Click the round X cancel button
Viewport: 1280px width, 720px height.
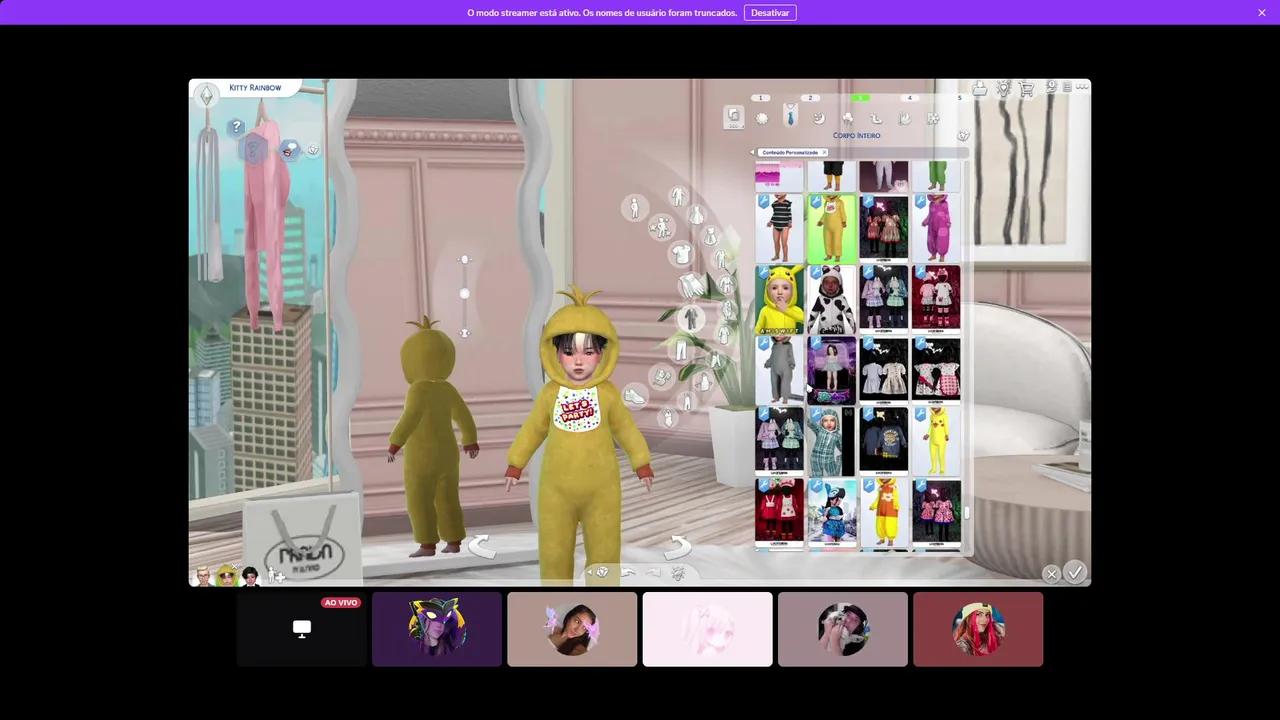(1051, 574)
